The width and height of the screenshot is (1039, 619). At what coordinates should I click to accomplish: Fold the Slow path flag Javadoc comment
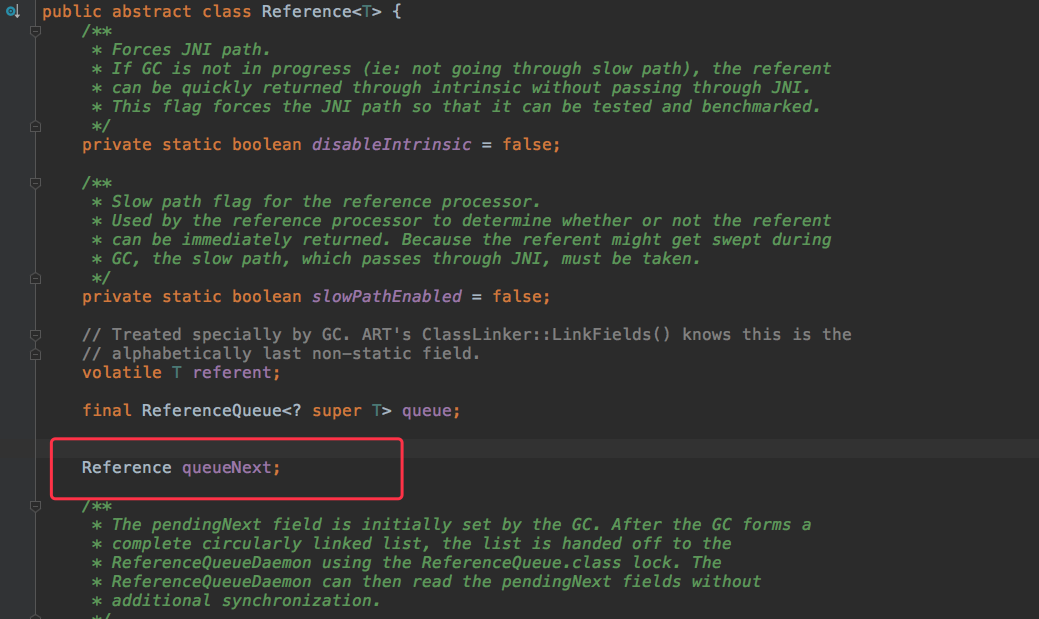click(x=36, y=183)
